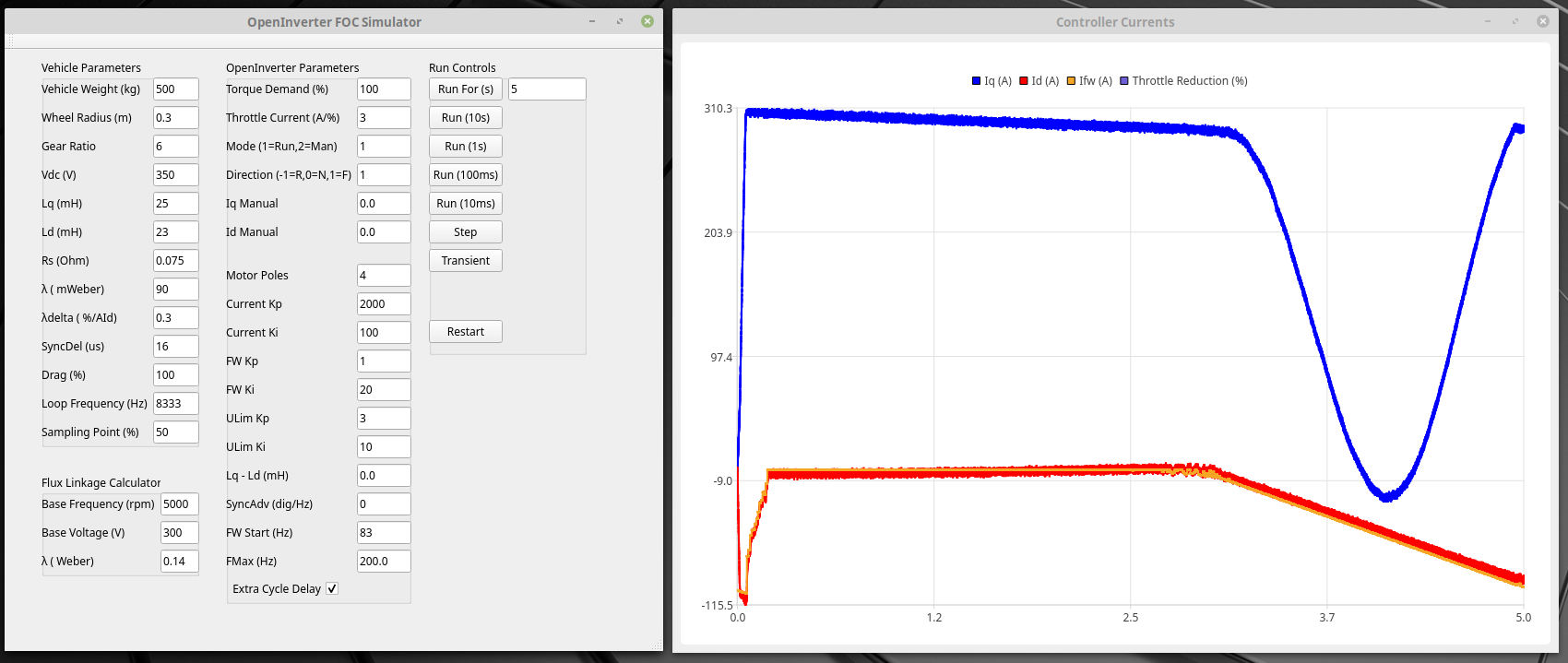Start a 10 second run
Image resolution: width=1568 pixels, height=663 pixels.
tap(465, 118)
